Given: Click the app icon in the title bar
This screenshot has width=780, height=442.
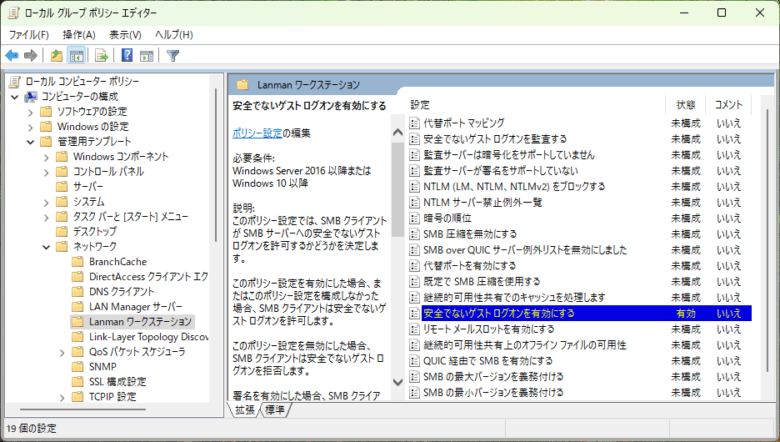Looking at the screenshot, I should [14, 13].
